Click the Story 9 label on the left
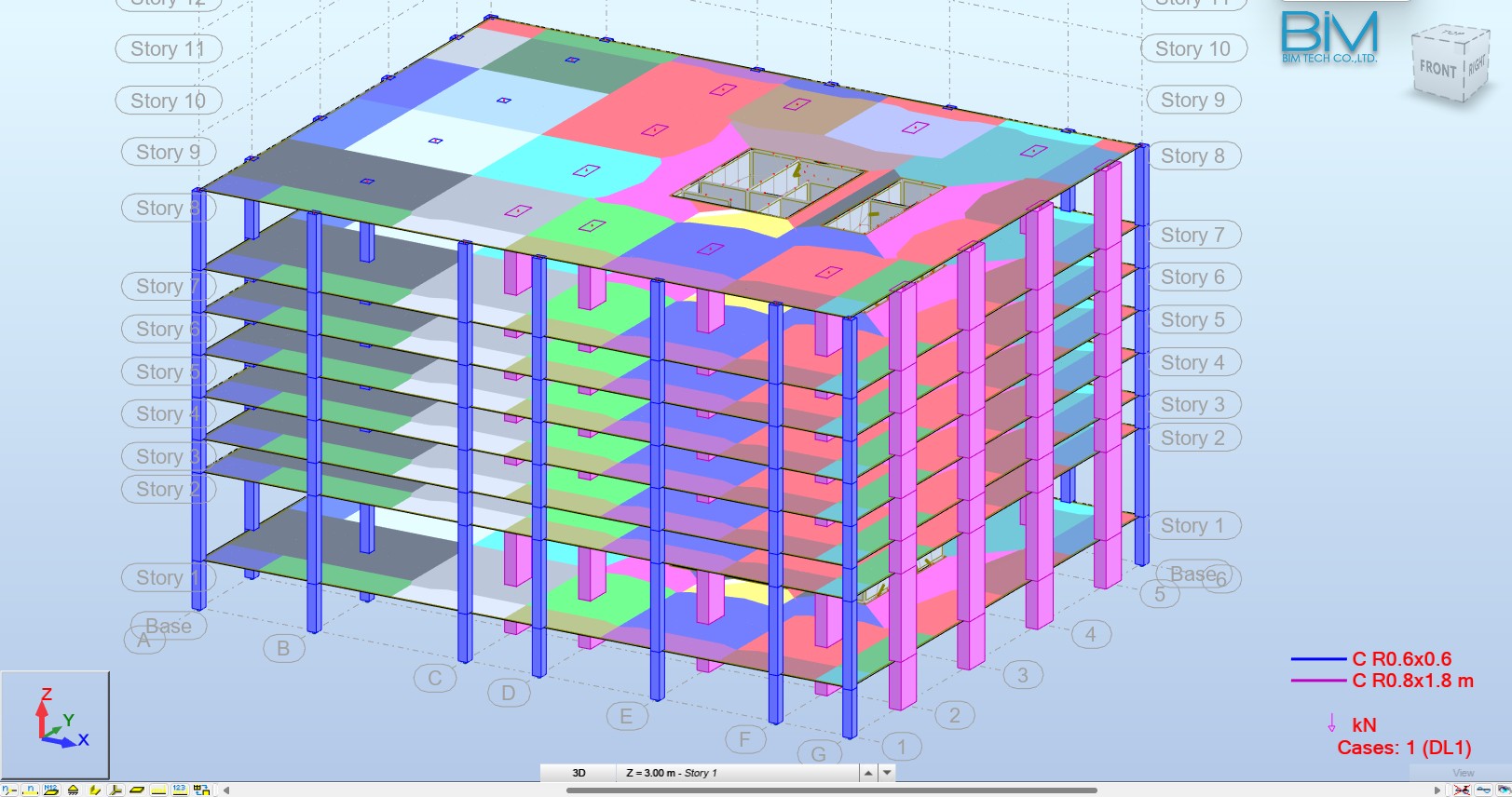1512x797 pixels. click(x=169, y=152)
